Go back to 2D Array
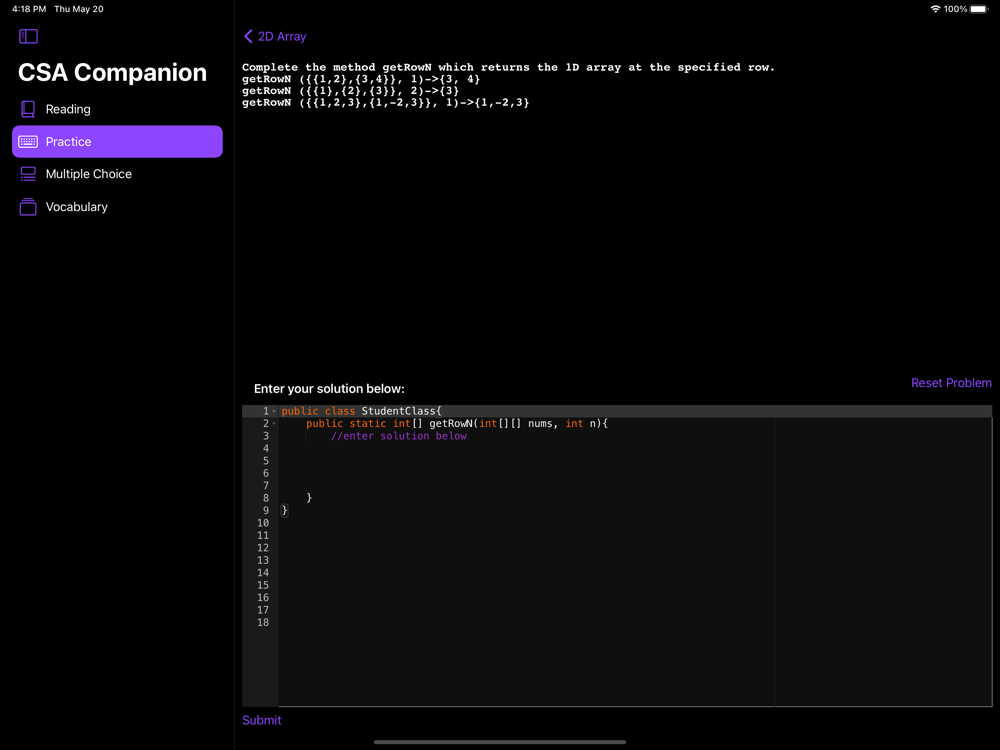The image size is (1000, 750). pos(275,36)
